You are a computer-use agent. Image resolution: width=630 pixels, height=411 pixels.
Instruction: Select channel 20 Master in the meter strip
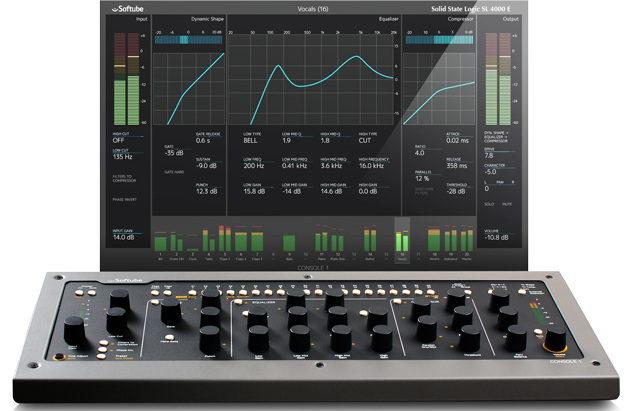coord(467,243)
